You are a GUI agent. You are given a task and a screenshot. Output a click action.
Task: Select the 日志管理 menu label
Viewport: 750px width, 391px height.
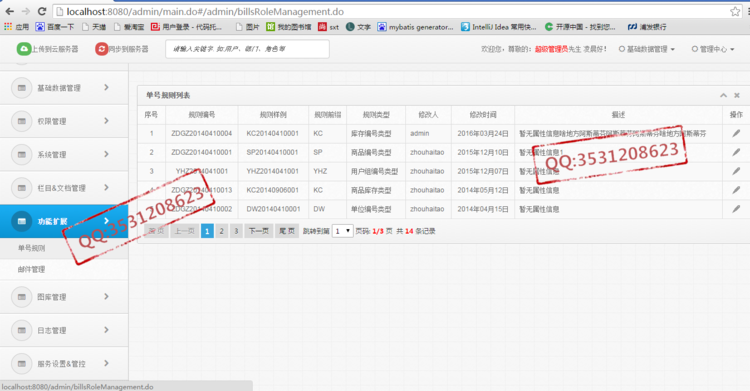pyautogui.click(x=52, y=330)
